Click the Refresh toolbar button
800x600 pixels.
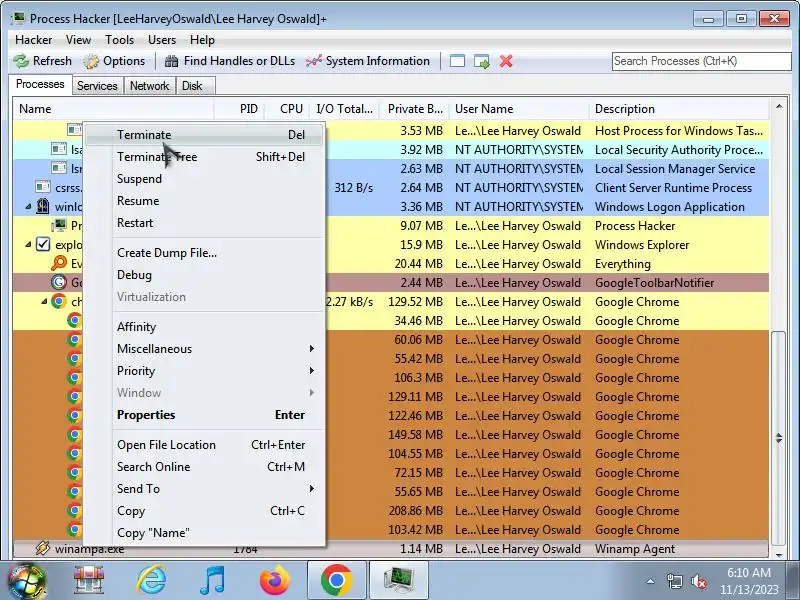click(x=42, y=61)
